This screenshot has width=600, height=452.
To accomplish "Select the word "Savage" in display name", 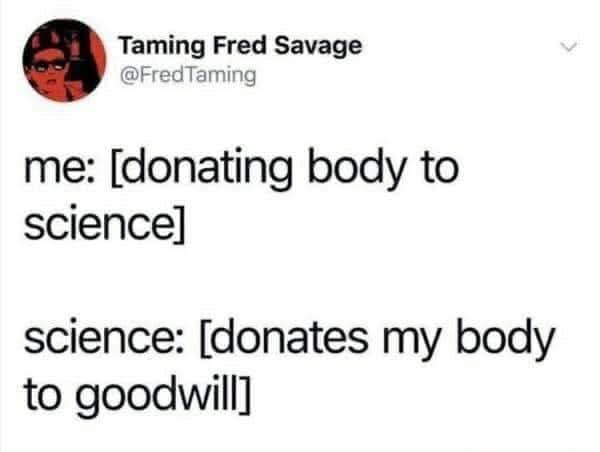I will pos(318,47).
